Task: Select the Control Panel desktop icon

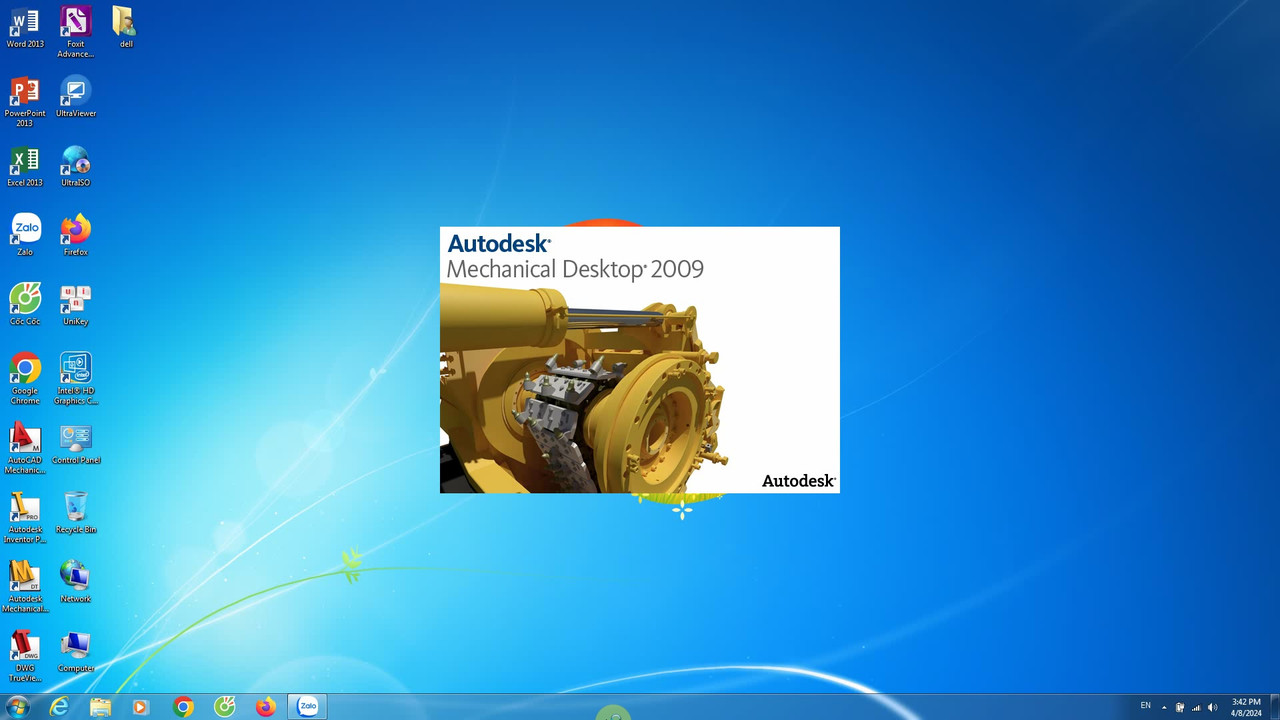Action: click(x=75, y=444)
